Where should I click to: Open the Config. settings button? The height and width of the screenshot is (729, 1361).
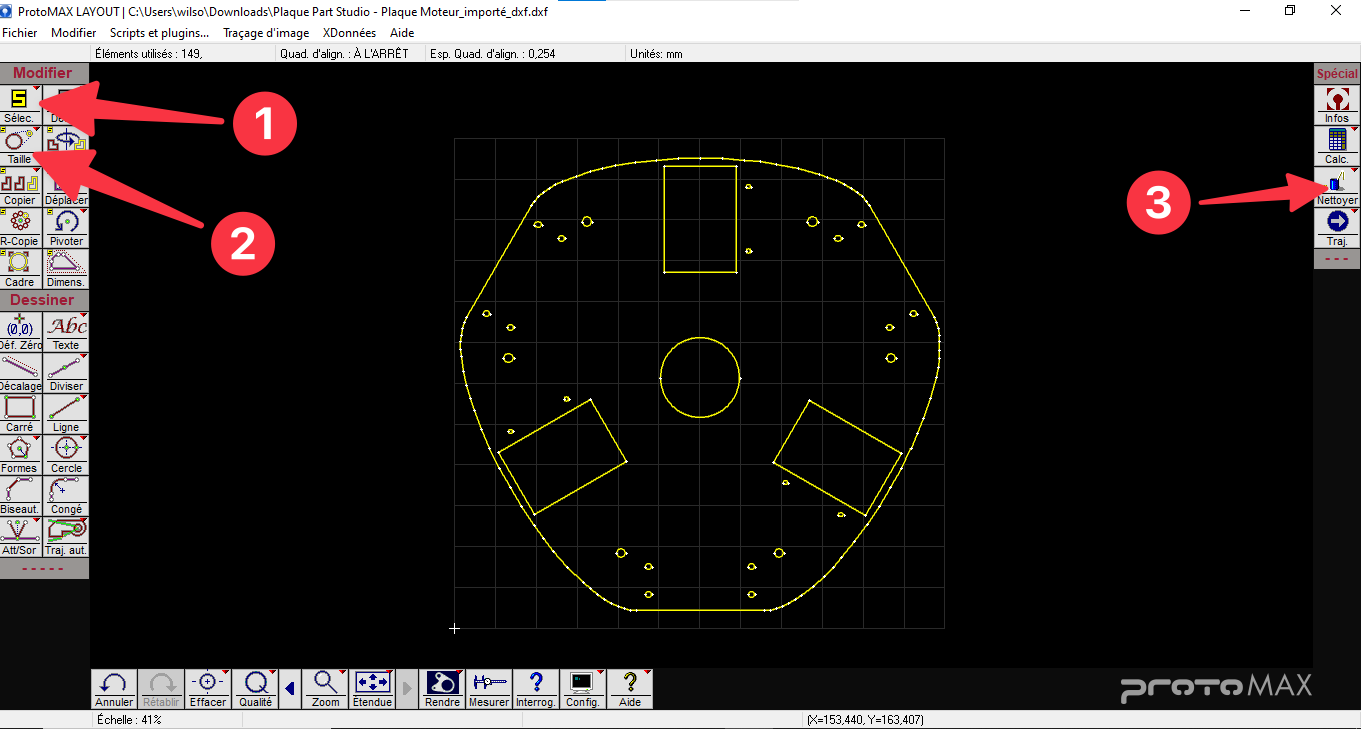pyautogui.click(x=583, y=689)
